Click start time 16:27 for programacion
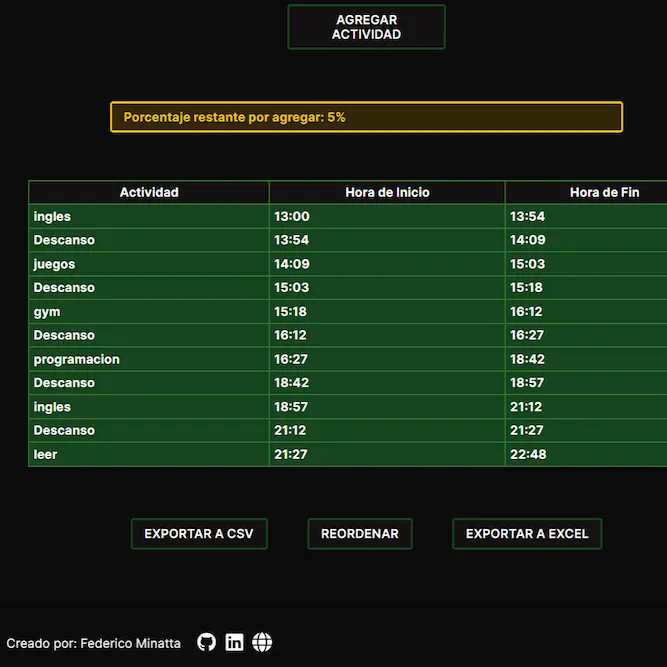 coord(387,359)
